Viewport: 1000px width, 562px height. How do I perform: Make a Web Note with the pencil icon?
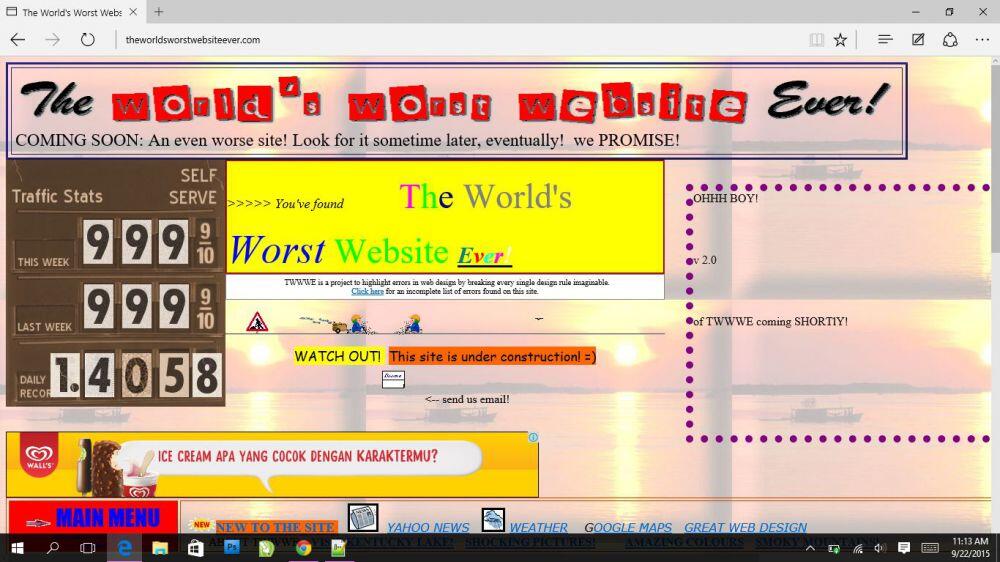(x=918, y=40)
